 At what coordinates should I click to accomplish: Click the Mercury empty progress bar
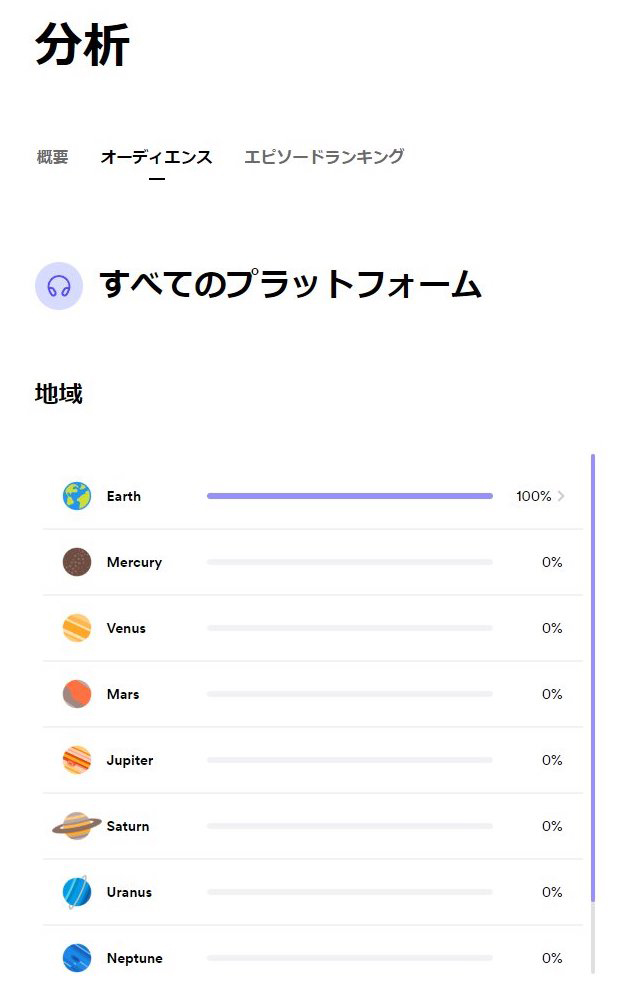click(349, 562)
